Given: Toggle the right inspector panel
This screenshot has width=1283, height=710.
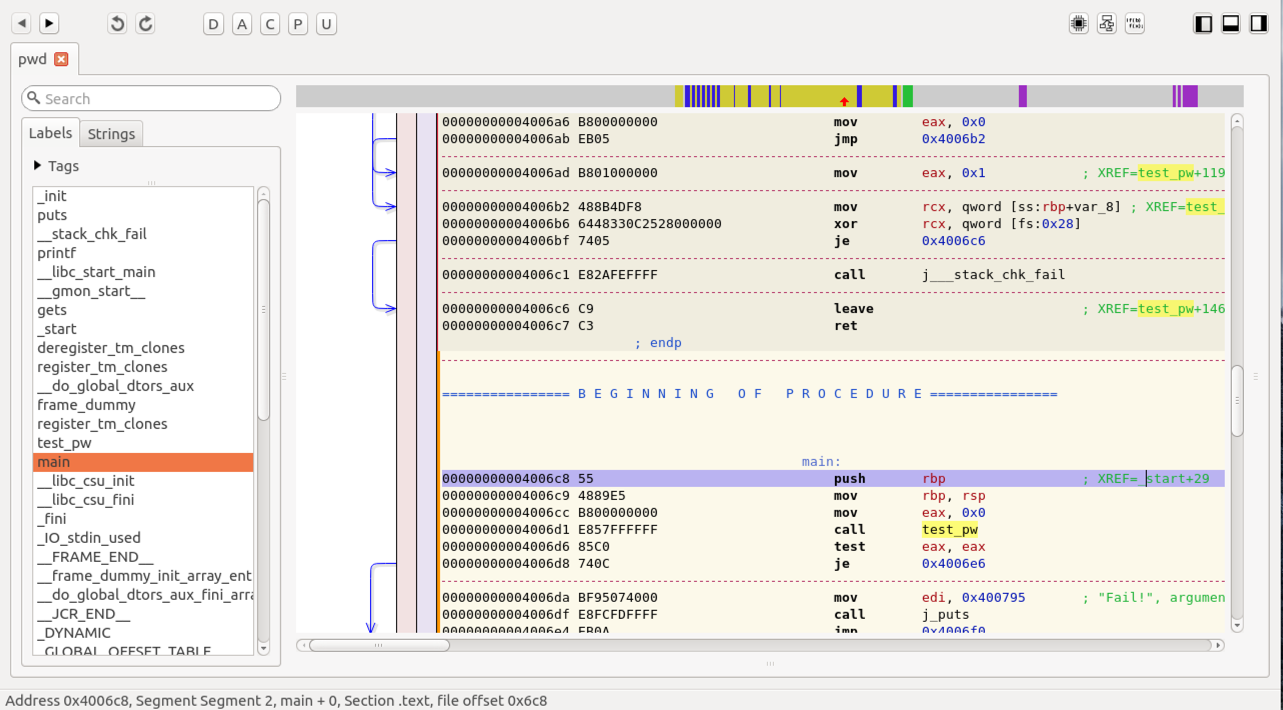Looking at the screenshot, I should tap(1259, 24).
